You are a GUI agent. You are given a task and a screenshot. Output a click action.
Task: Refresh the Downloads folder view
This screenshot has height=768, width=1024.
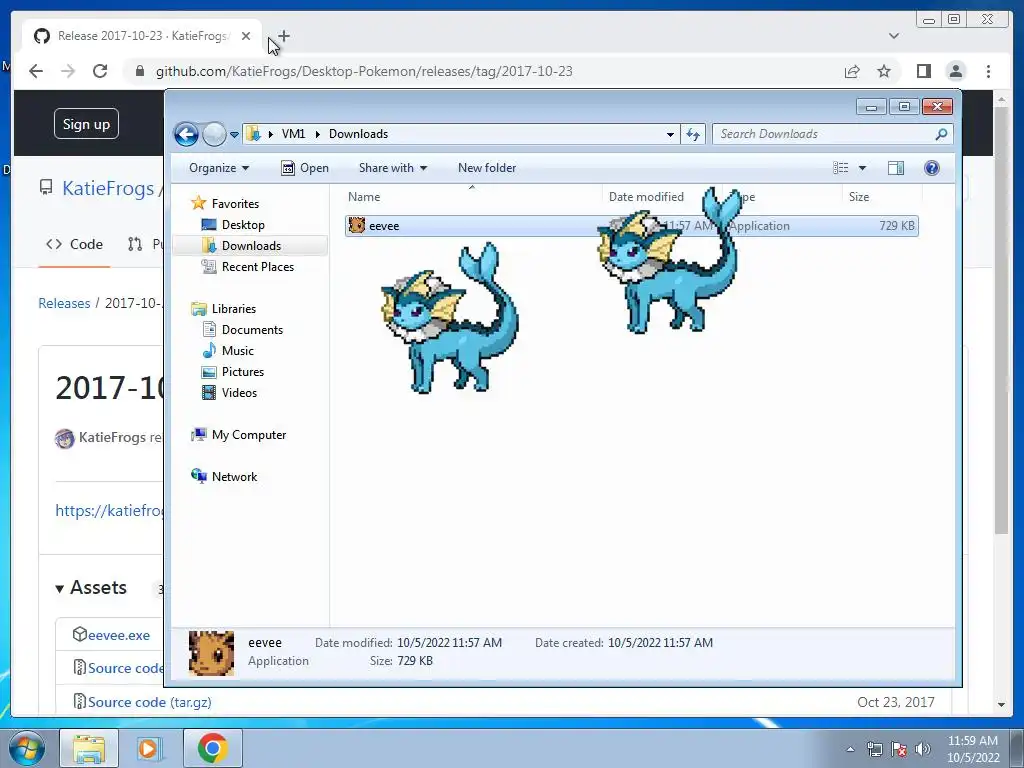693,135
